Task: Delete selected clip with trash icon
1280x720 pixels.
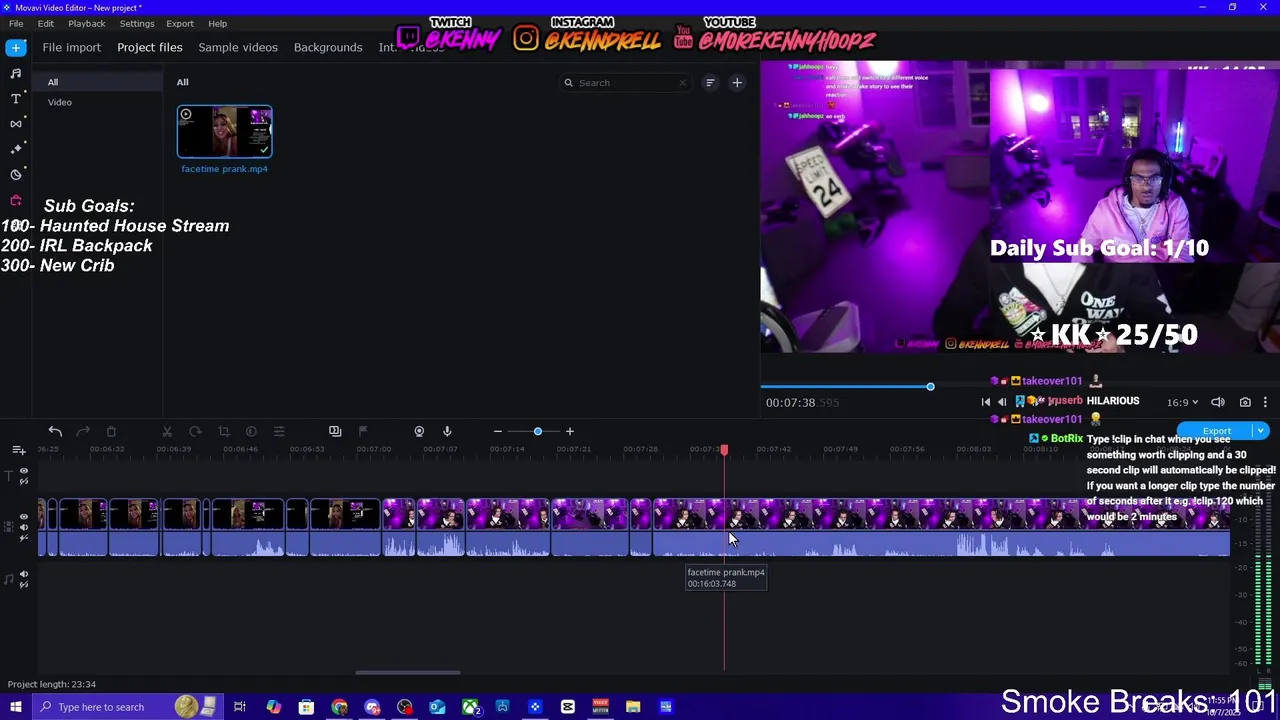Action: click(x=111, y=431)
